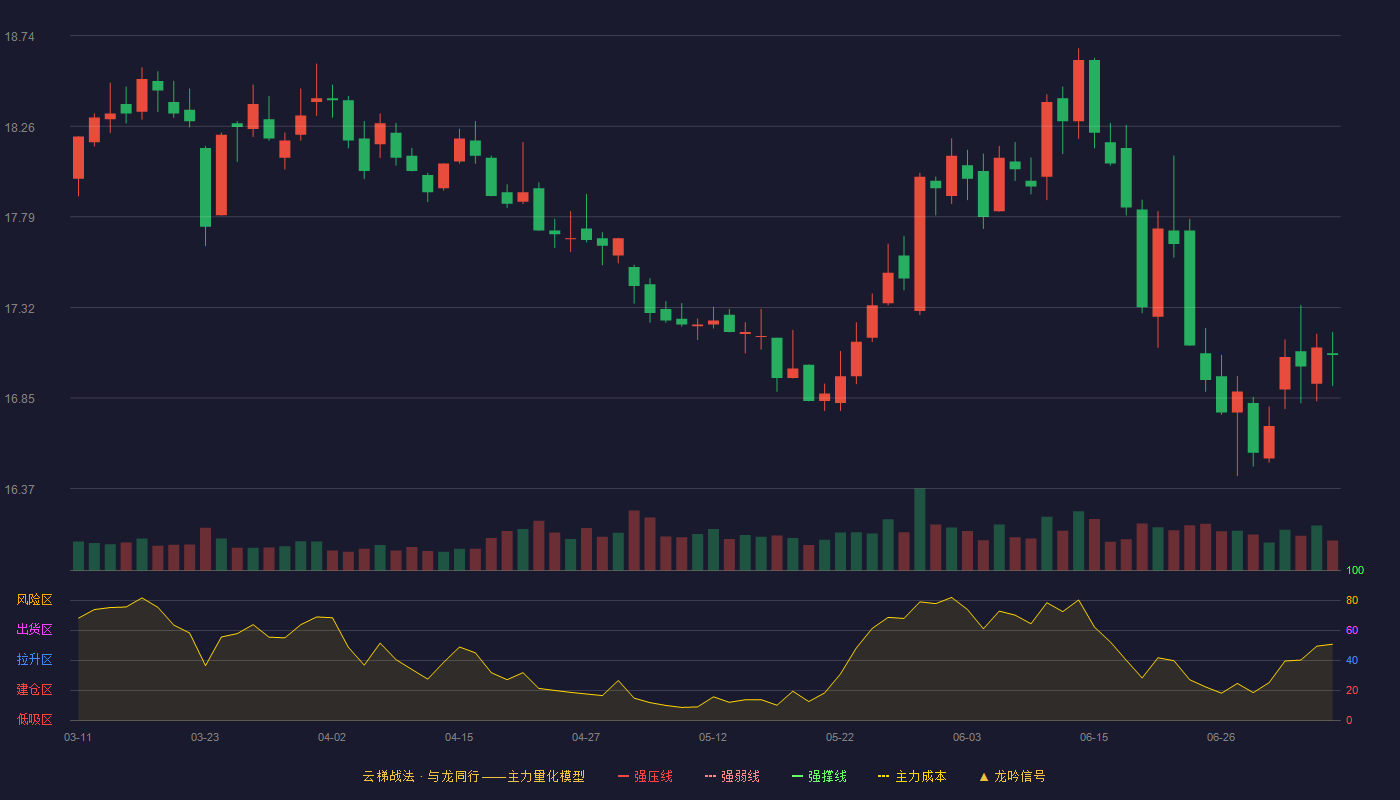The width and height of the screenshot is (1400, 800).
Task: Click the 06-15 date marker
Action: click(1094, 737)
